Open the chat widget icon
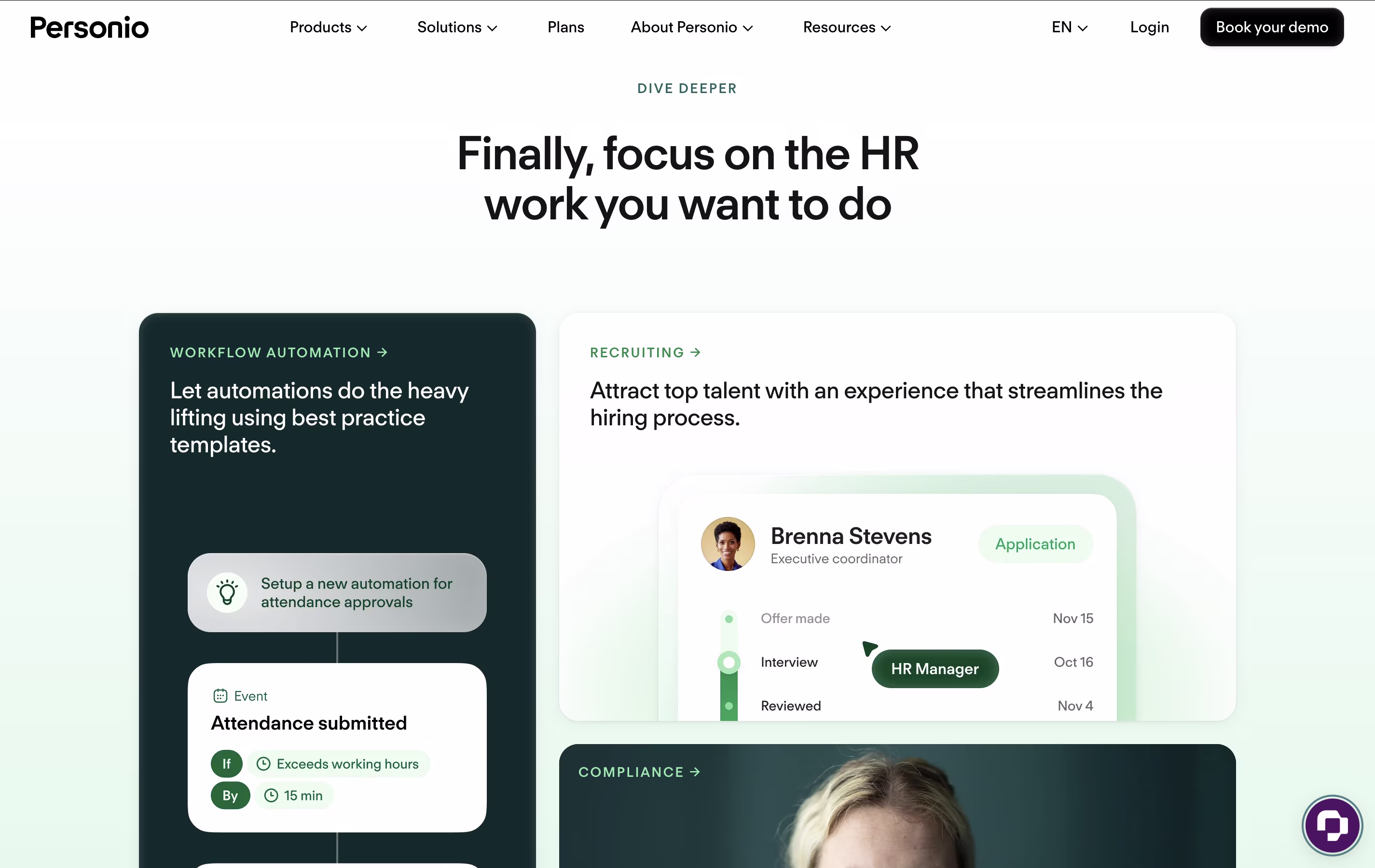The height and width of the screenshot is (868, 1375). click(1332, 825)
